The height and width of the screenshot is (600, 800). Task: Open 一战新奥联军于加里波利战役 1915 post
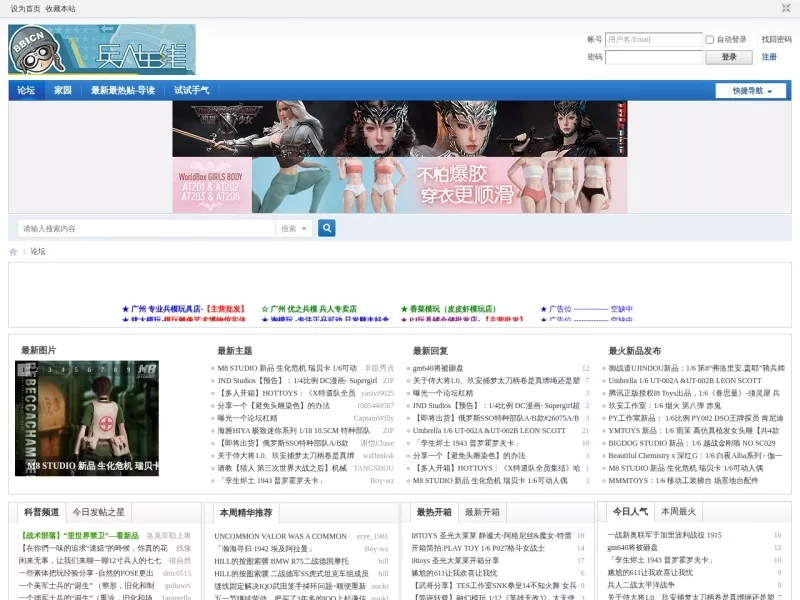(x=665, y=535)
